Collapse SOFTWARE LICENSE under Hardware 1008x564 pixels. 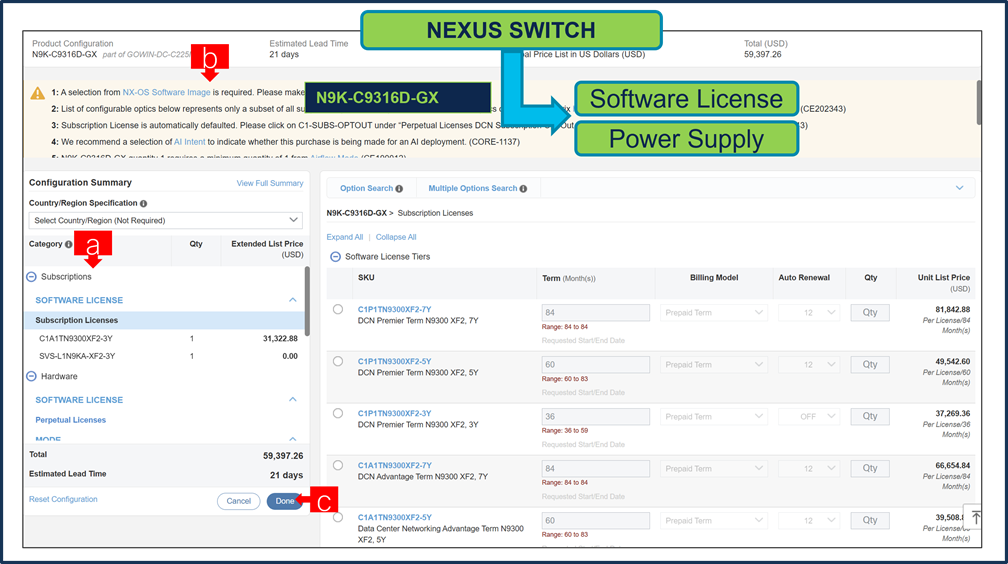292,399
